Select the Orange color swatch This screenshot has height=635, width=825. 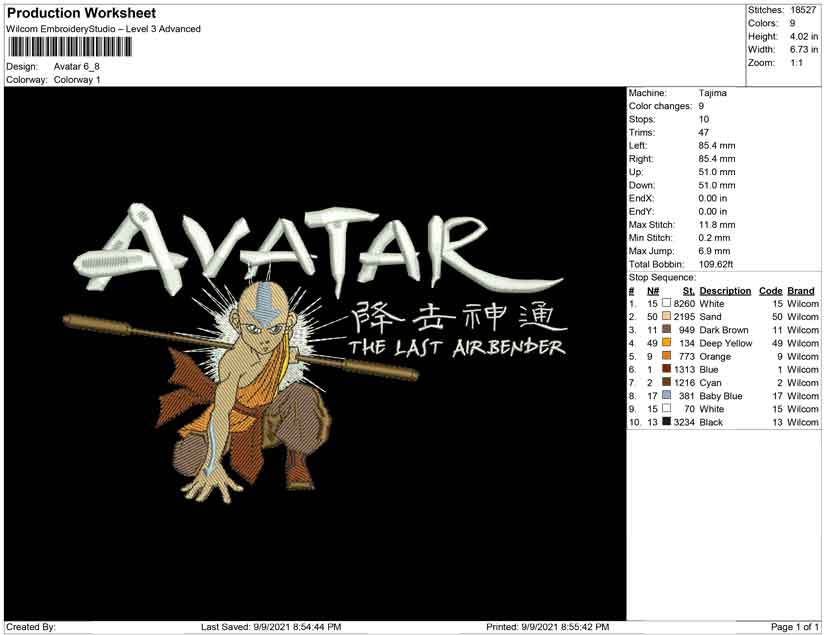667,356
